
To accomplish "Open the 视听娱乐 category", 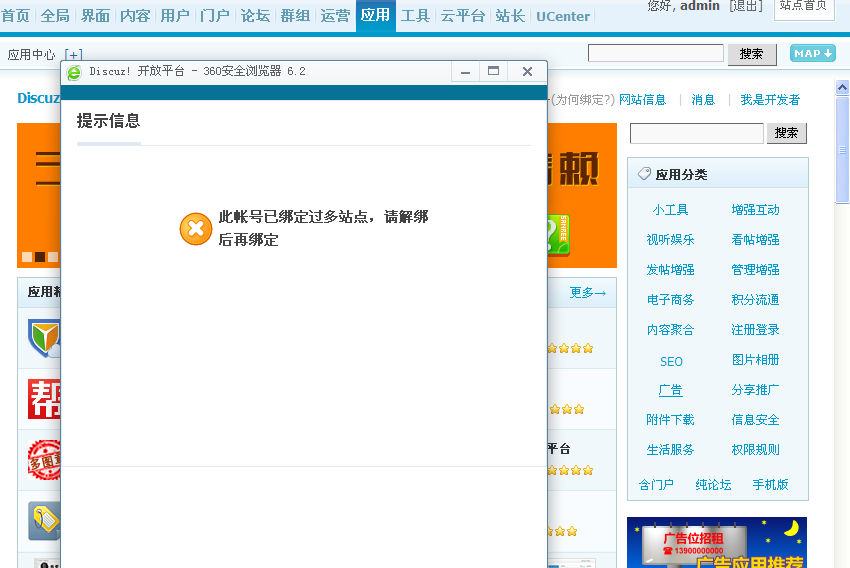I will coord(671,240).
